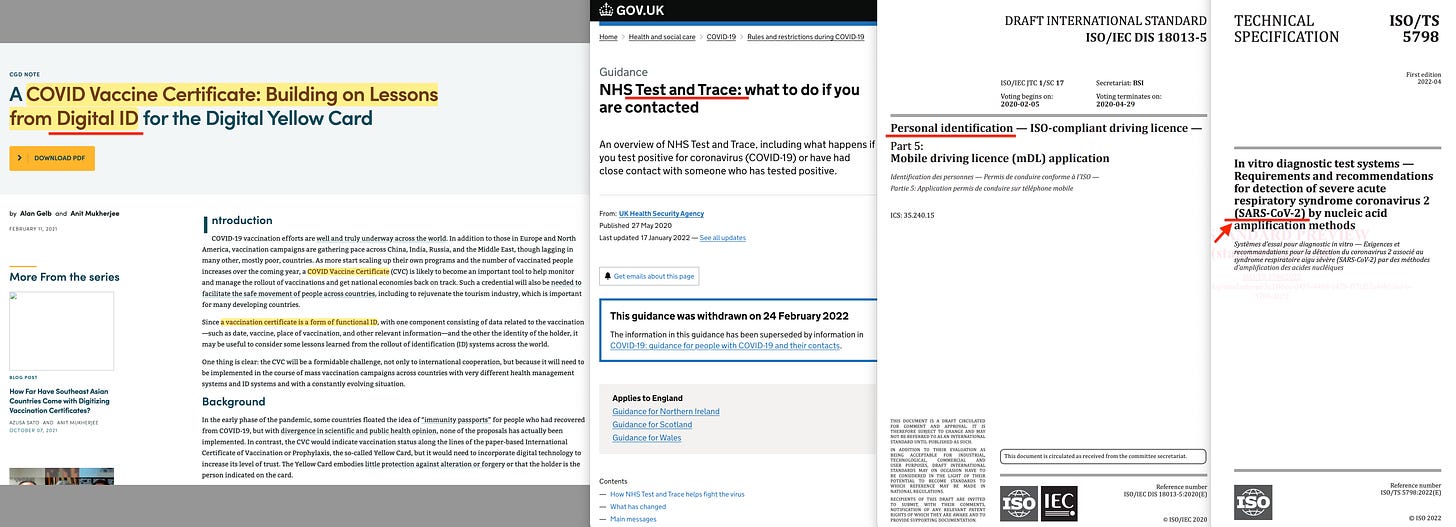Click the More From the series heading
Viewport: 1456px width, 527px height.
pyautogui.click(x=64, y=277)
